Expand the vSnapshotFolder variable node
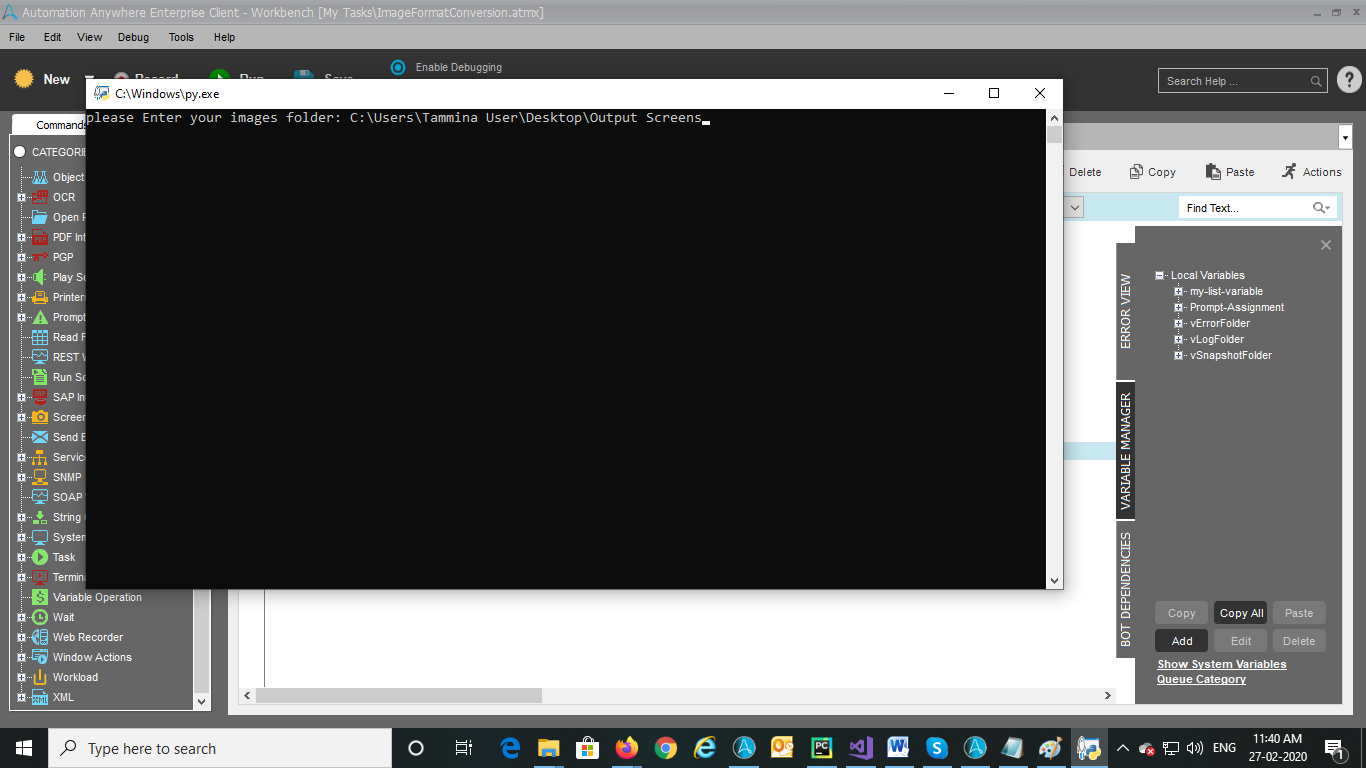The width and height of the screenshot is (1366, 768). pos(1179,355)
